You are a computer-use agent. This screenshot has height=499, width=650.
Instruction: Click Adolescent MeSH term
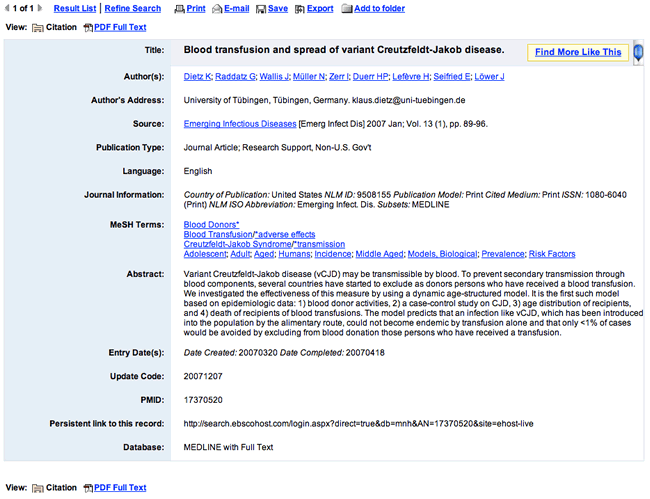click(205, 254)
